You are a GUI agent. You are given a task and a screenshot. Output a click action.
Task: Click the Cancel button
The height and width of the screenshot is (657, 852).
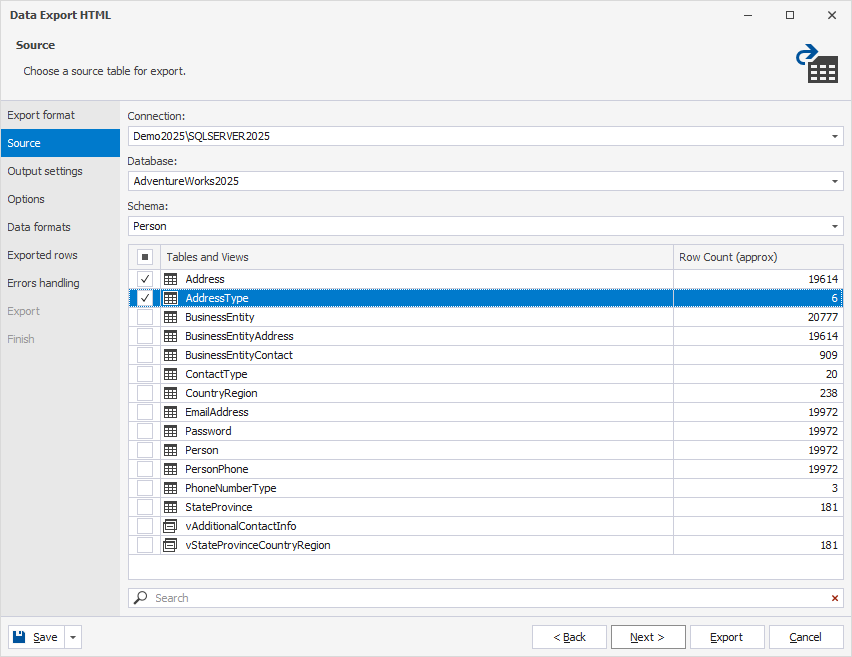point(806,637)
